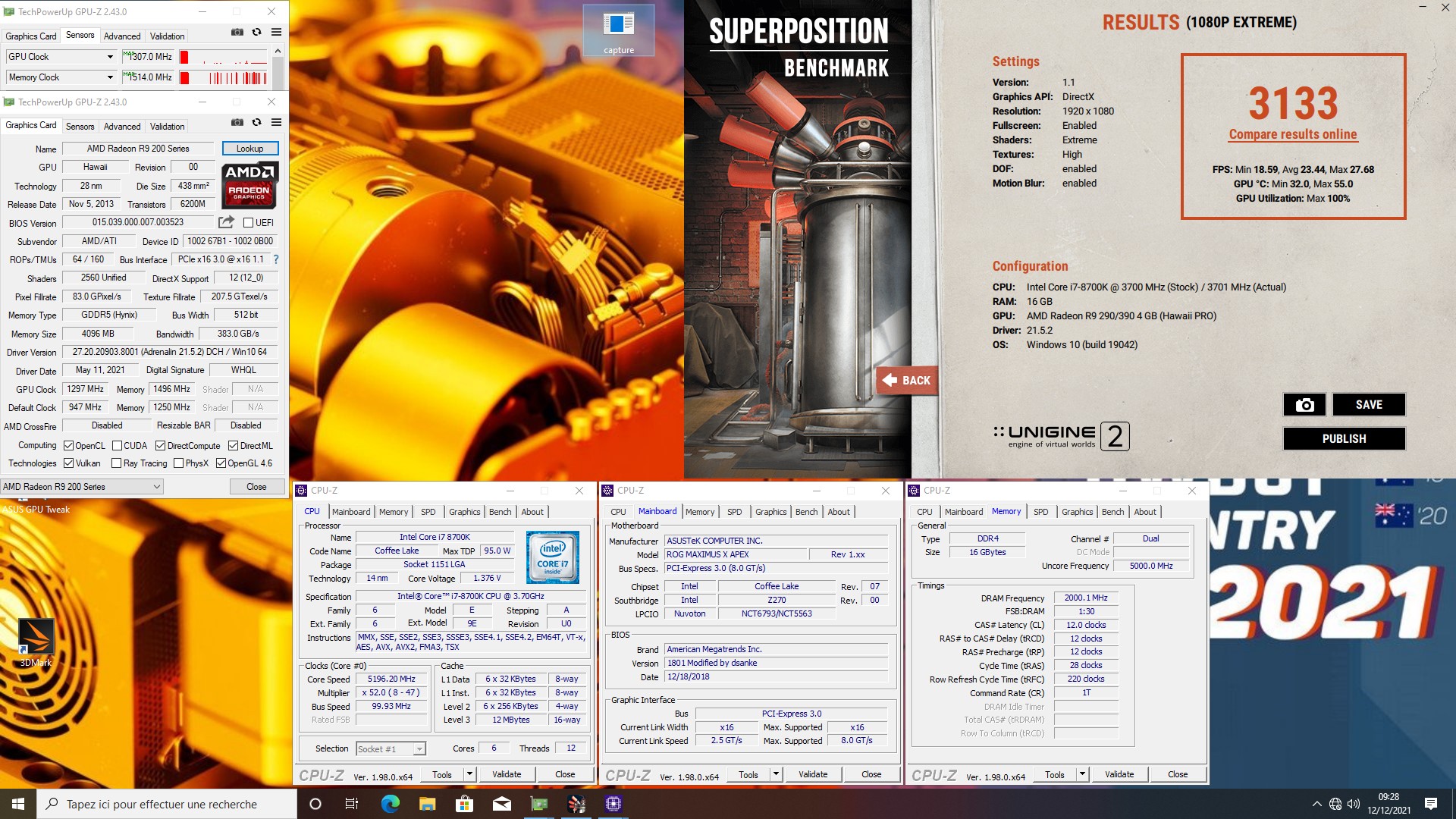This screenshot has width=1456, height=819.
Task: Expand the Memory Clock sensor dropdown
Action: pos(109,77)
